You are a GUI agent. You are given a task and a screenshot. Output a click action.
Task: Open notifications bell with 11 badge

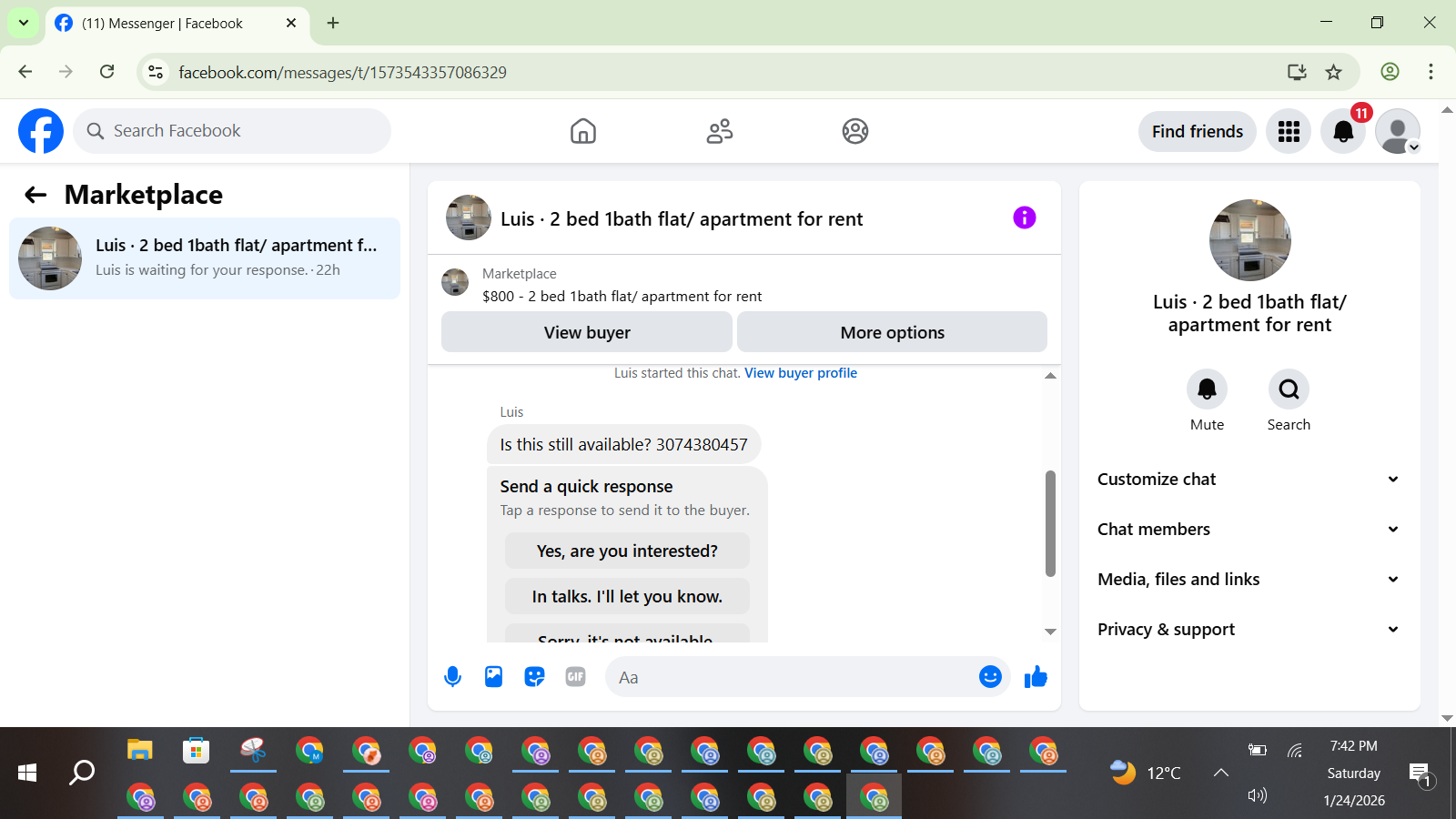point(1343,131)
